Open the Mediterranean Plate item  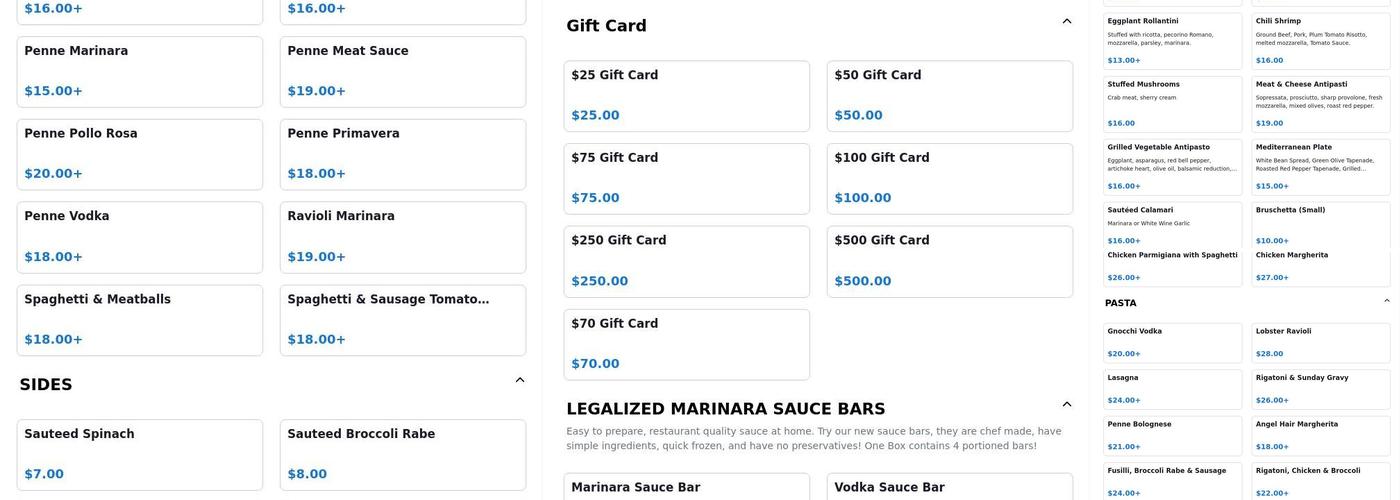[1320, 166]
